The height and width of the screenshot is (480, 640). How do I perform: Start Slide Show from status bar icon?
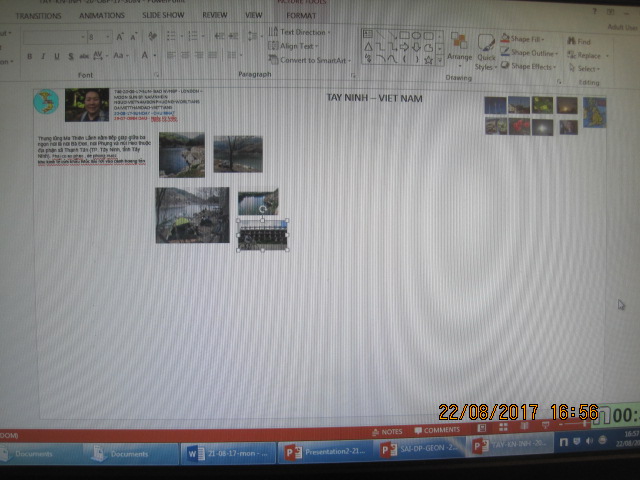click(x=545, y=425)
